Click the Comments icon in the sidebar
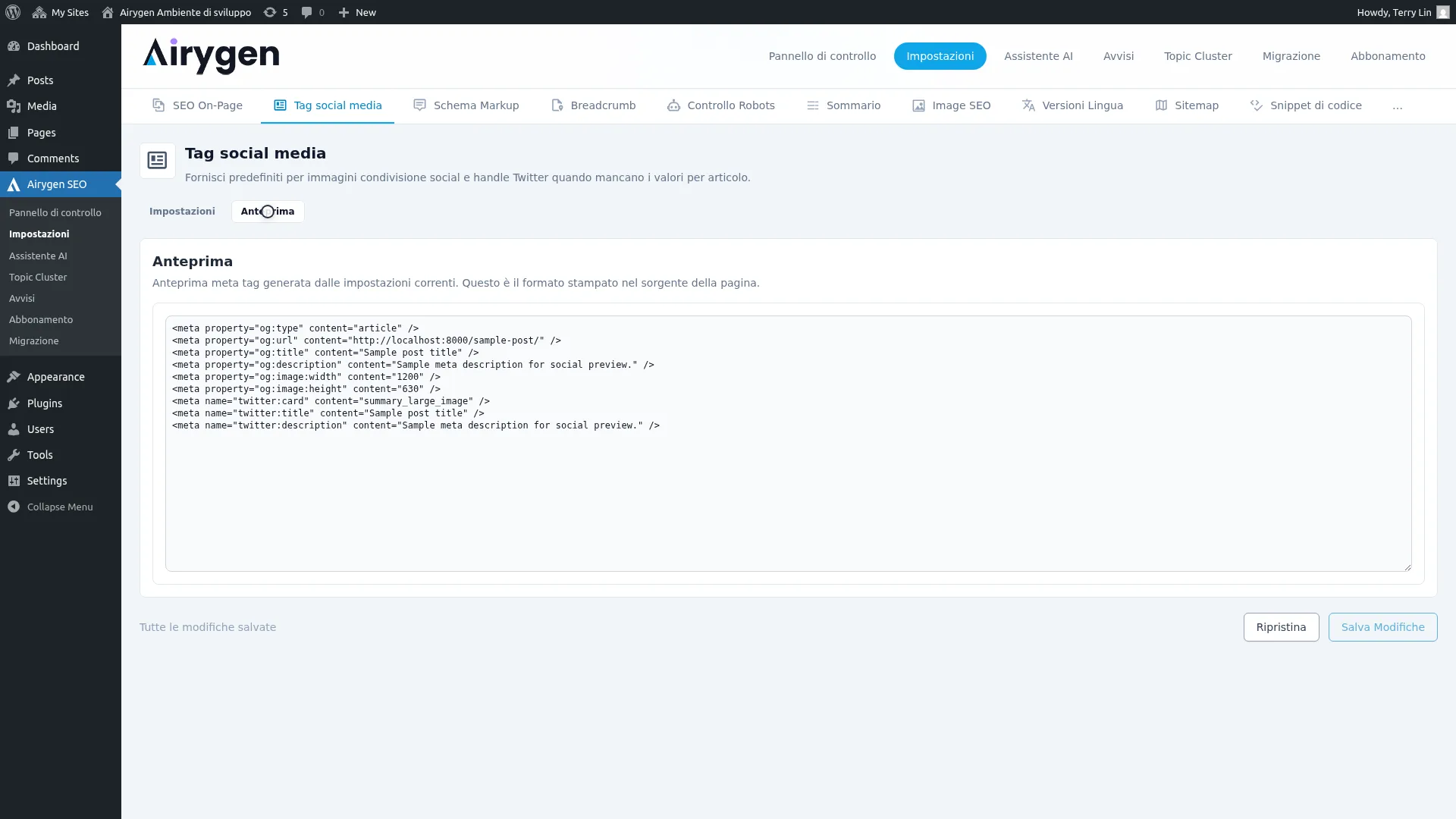This screenshot has width=1456, height=819. [14, 158]
